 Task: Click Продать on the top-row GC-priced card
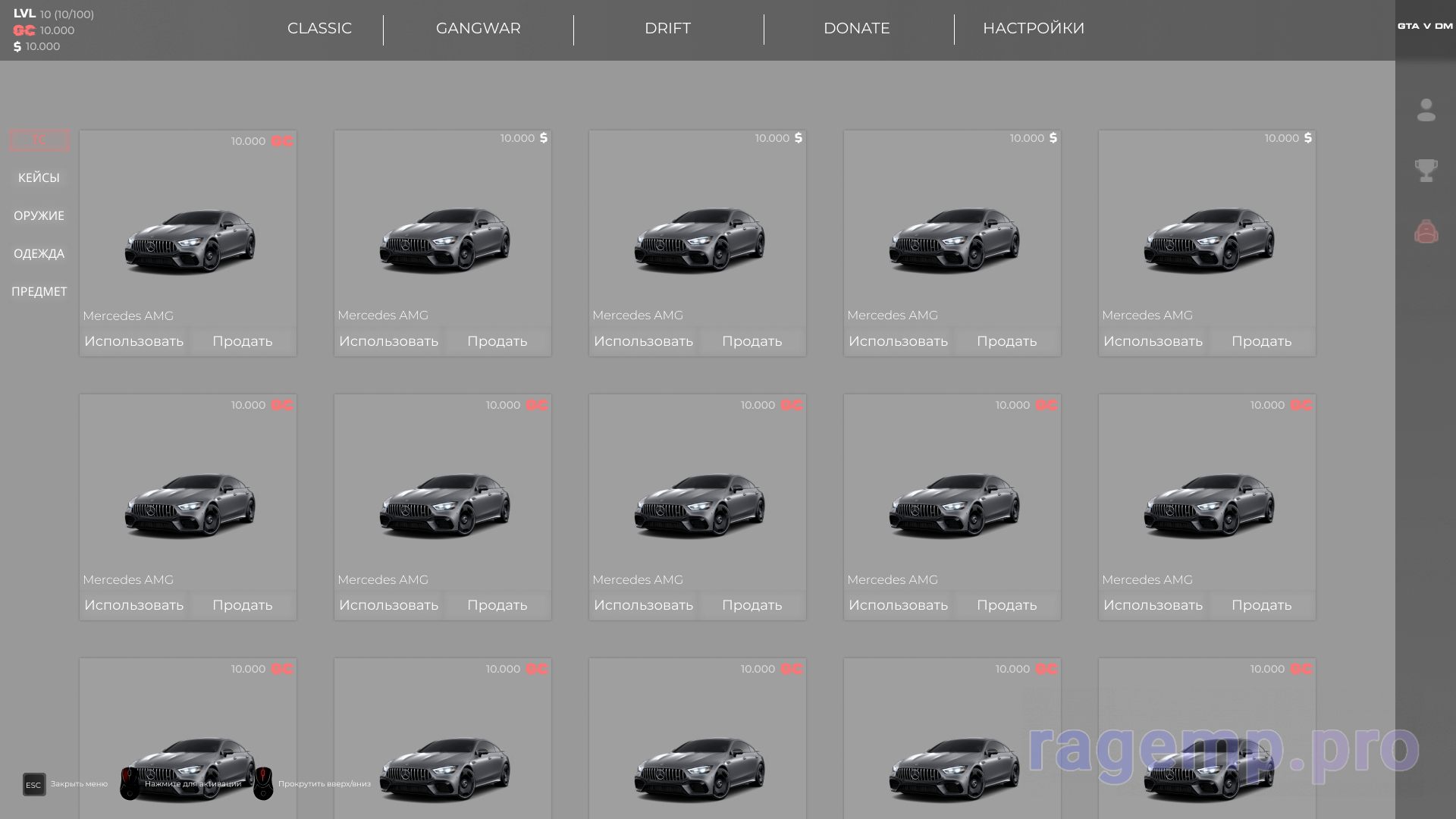[243, 341]
